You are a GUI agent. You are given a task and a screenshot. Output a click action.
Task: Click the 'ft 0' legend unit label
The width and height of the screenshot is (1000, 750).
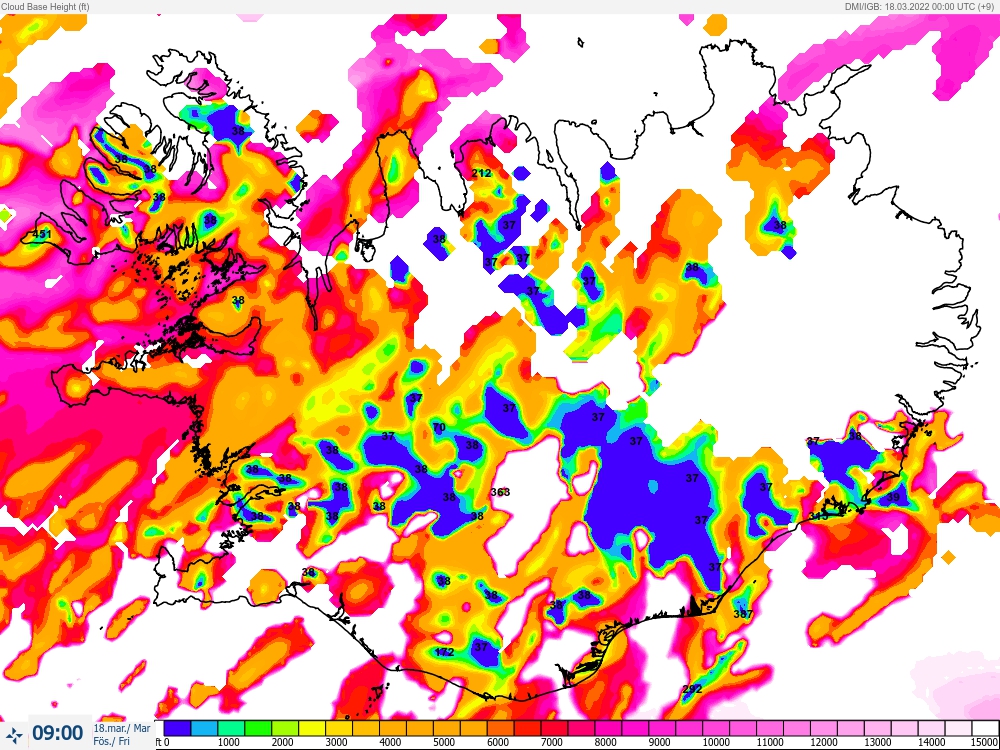tap(162, 742)
